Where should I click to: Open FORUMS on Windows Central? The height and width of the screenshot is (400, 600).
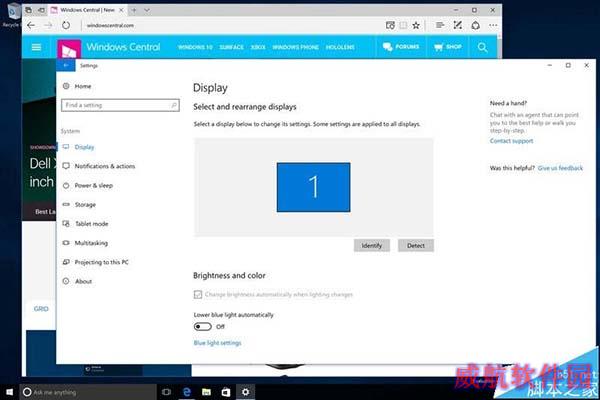pyautogui.click(x=401, y=47)
